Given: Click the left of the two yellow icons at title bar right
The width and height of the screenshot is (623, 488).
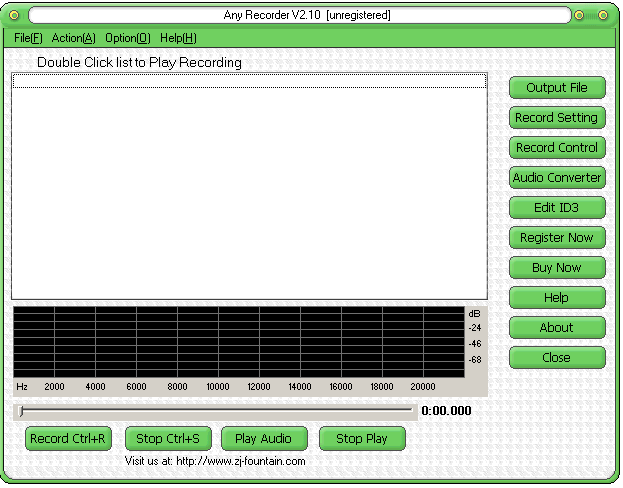Looking at the screenshot, I should coord(579,15).
